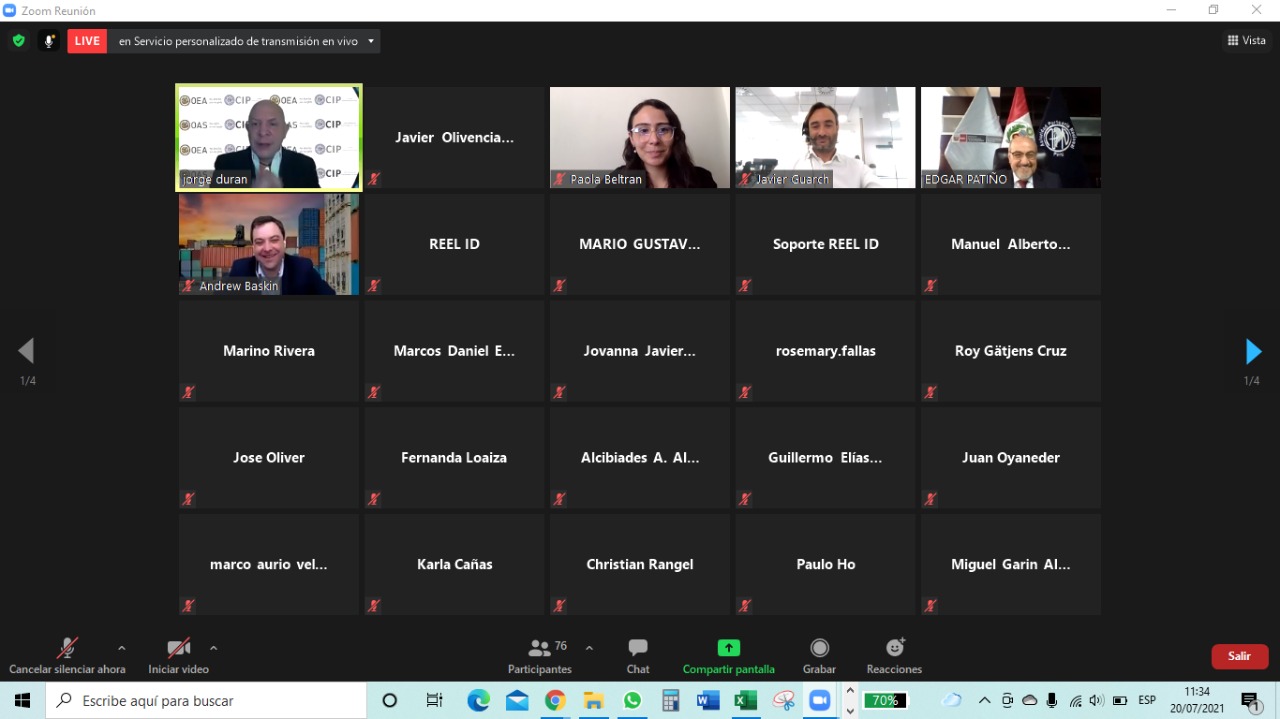
Task: Click the Alcibiades A. participant tile
Action: coord(640,457)
